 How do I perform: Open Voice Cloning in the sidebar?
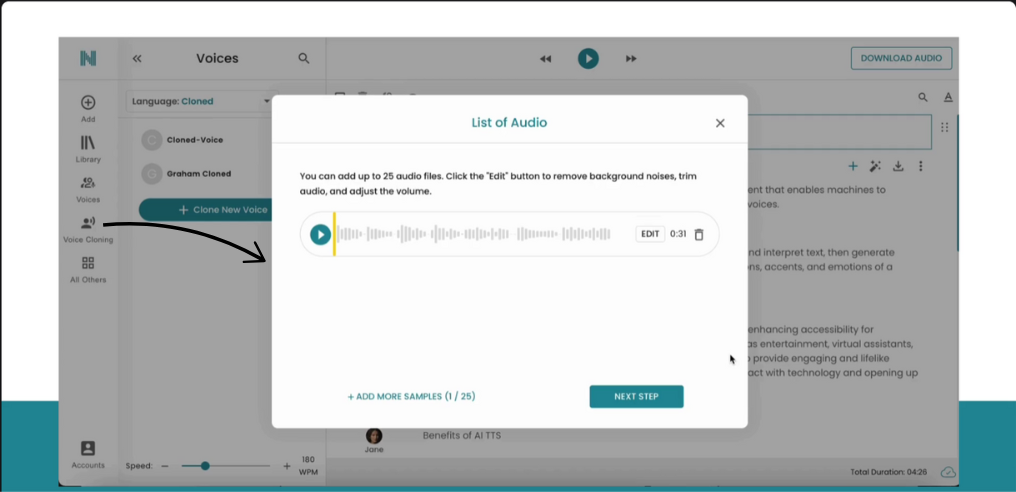(88, 229)
